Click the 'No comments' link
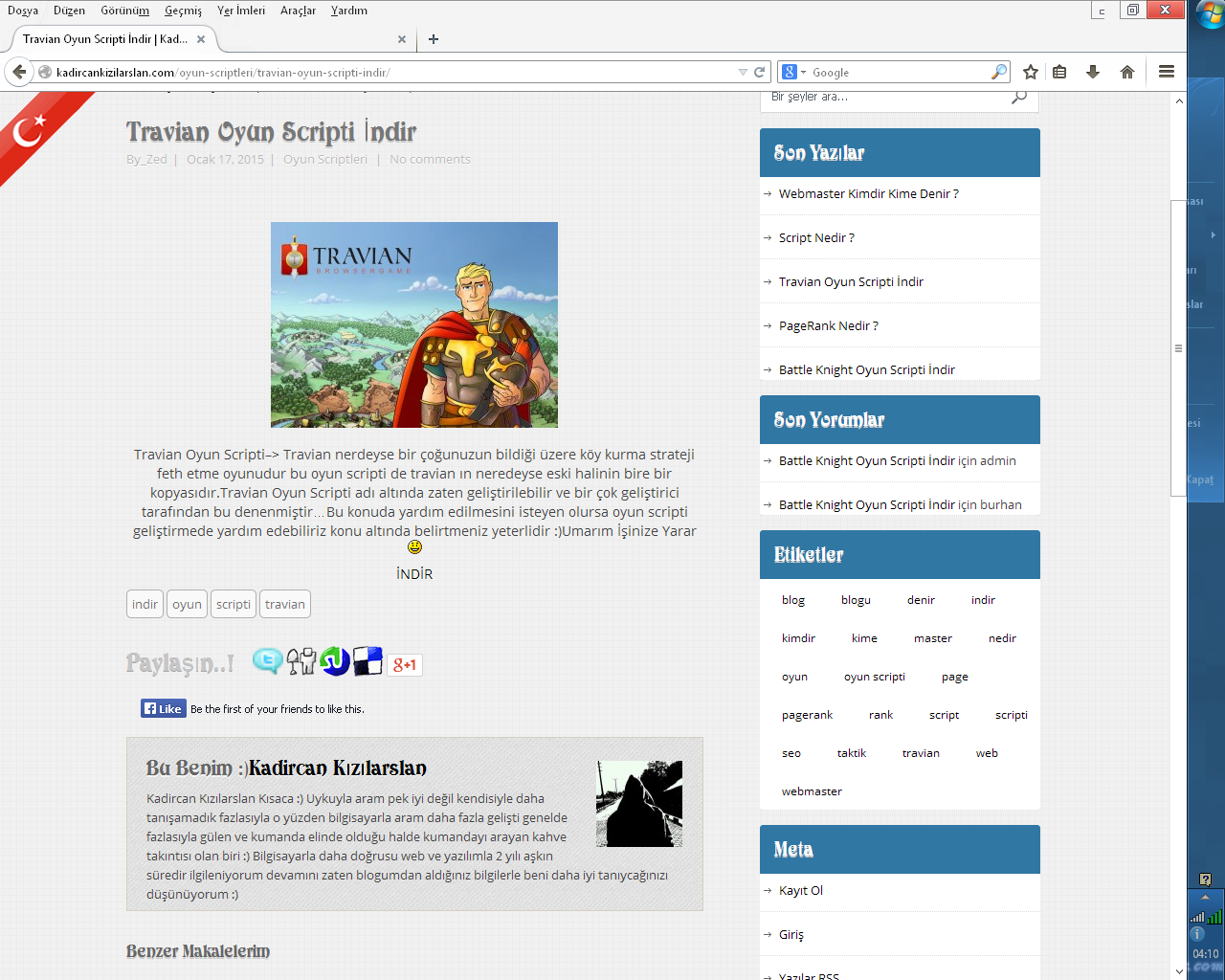This screenshot has width=1225, height=980. click(x=430, y=159)
